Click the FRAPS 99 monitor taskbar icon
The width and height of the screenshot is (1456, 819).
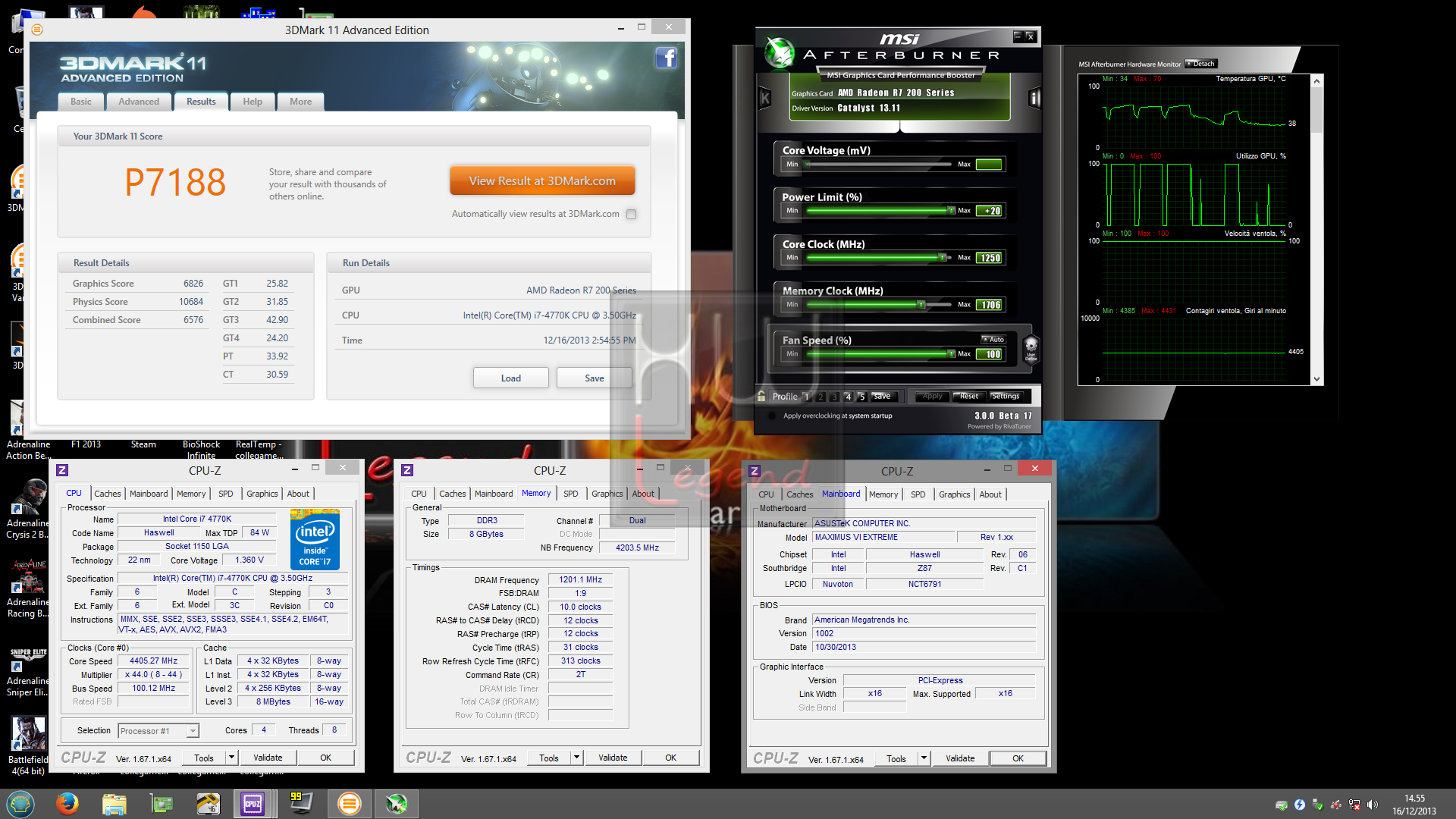(x=301, y=803)
